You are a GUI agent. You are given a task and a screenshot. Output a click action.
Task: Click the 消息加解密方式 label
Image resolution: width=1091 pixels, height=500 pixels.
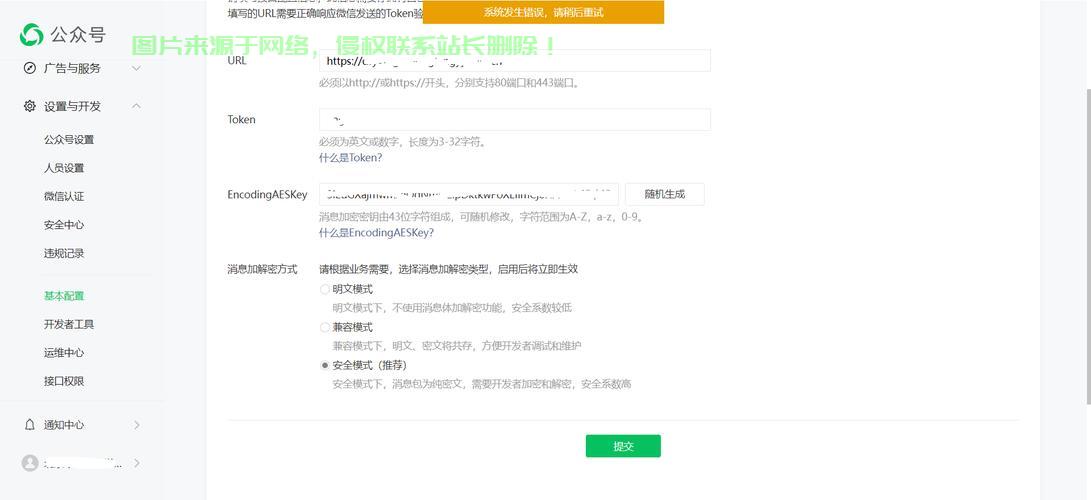click(x=262, y=269)
